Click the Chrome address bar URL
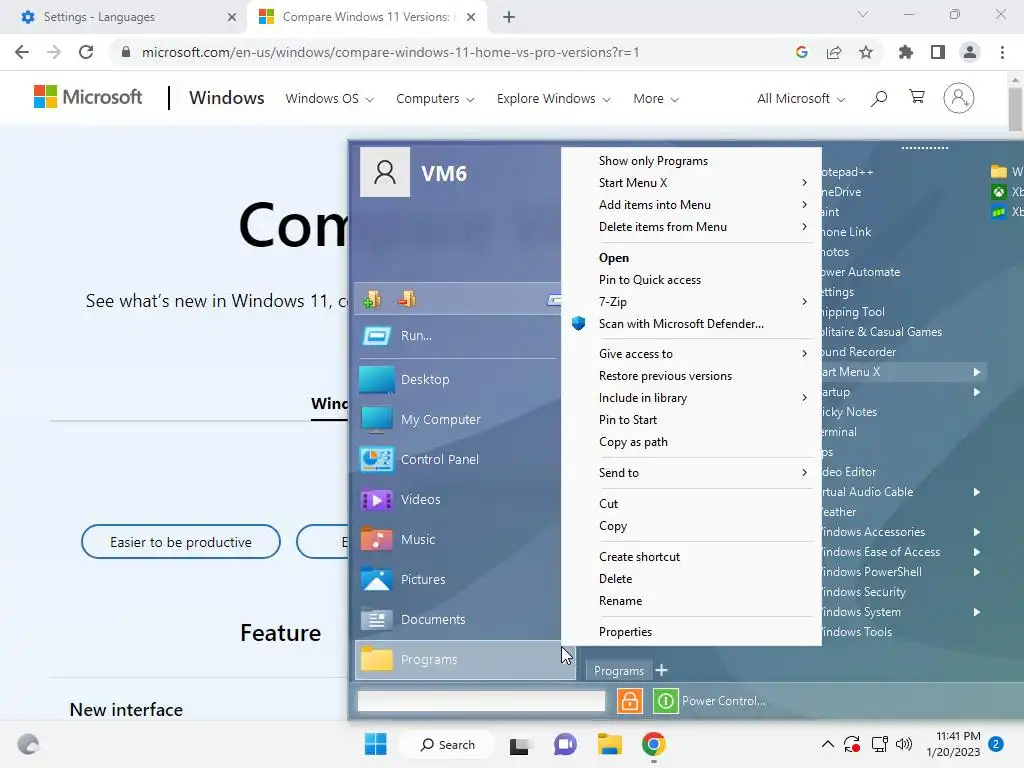Viewport: 1024px width, 768px height. [391, 52]
